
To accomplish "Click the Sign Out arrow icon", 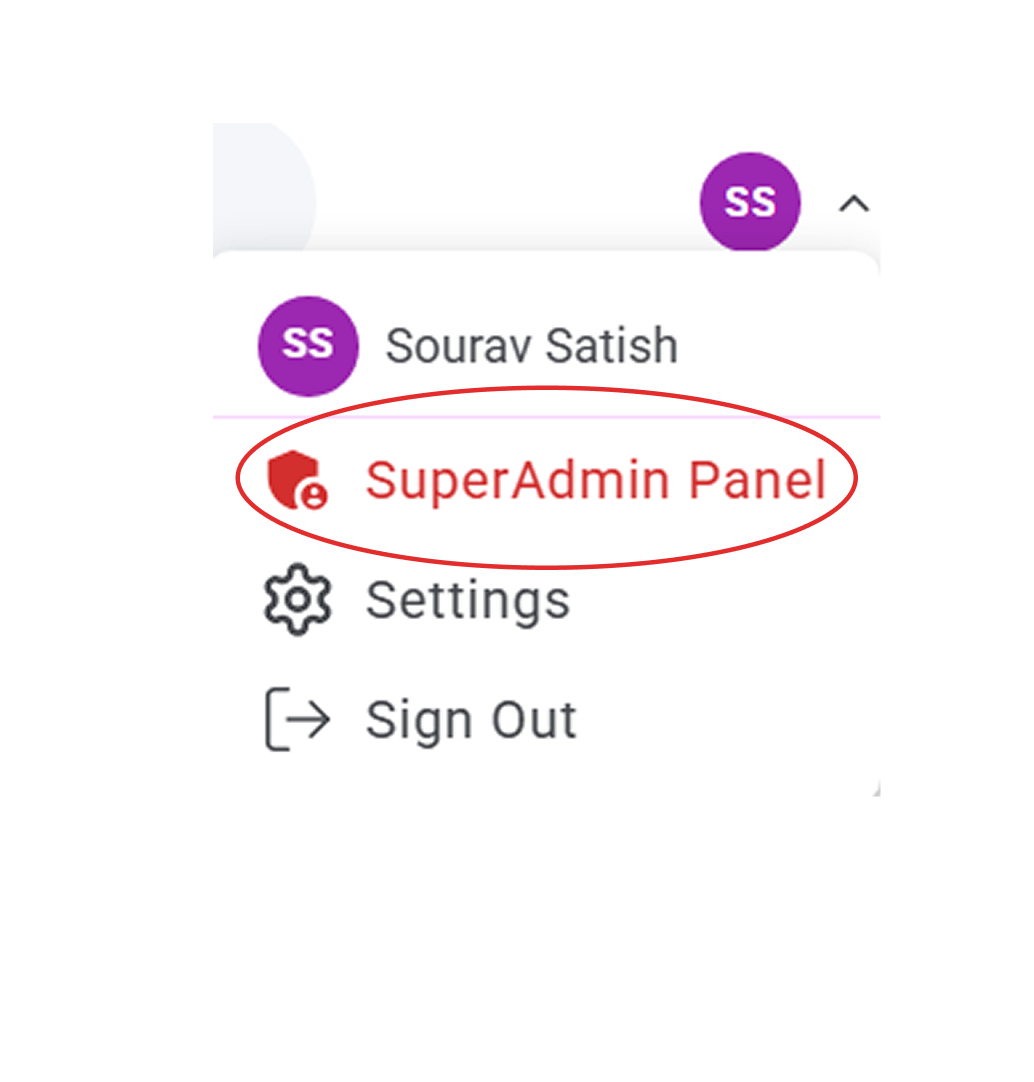I will (297, 720).
